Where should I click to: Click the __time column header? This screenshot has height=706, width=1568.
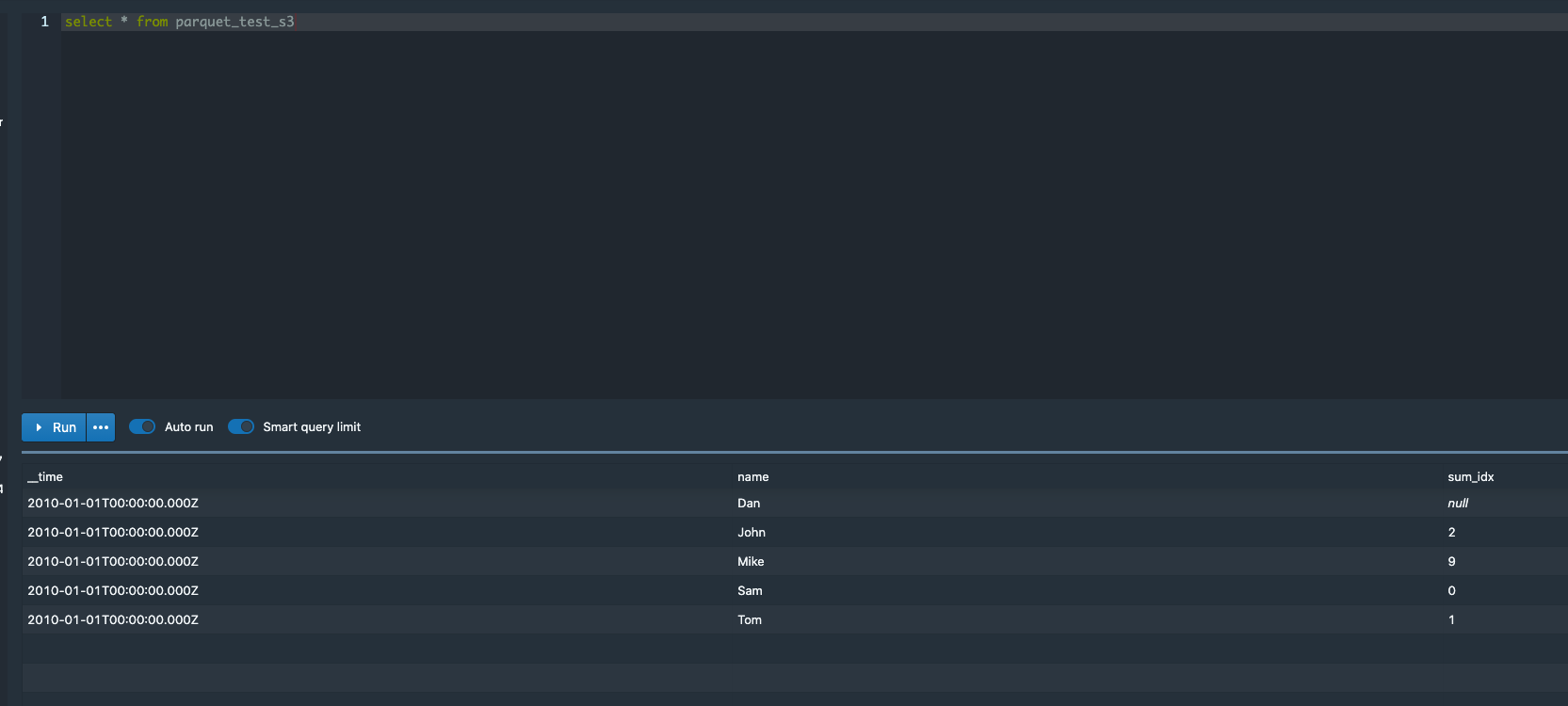[x=45, y=477]
